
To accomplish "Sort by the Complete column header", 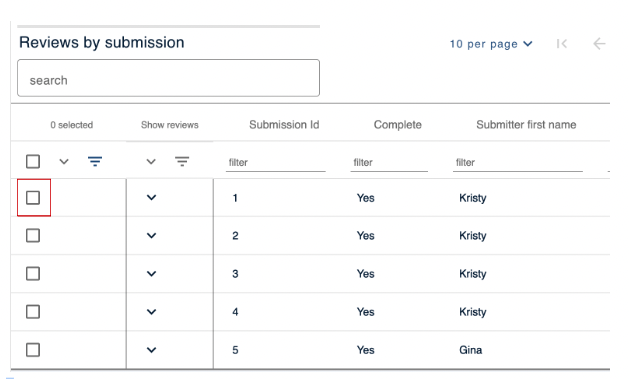I will (x=398, y=125).
